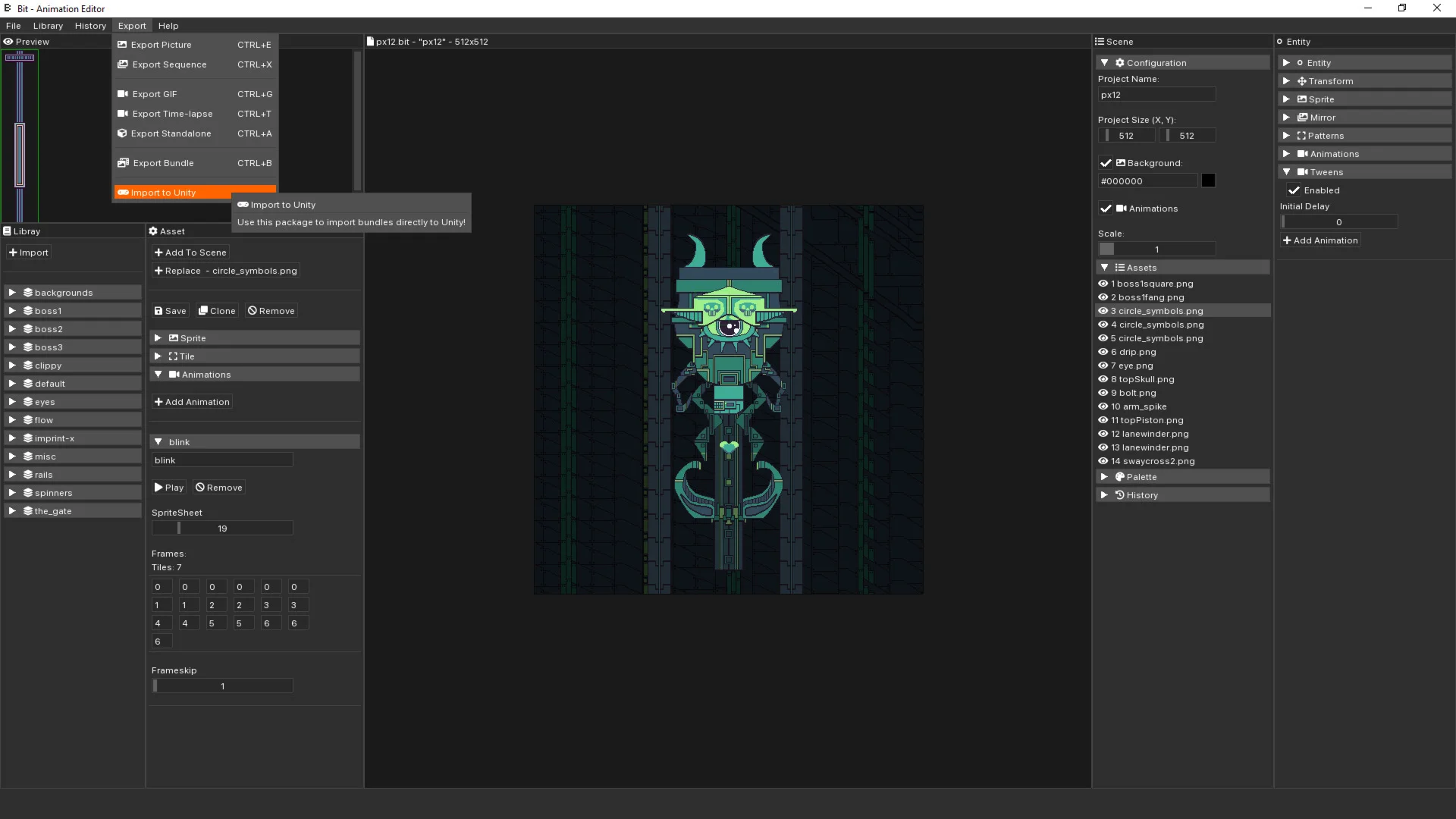Click the Add To Scene button
Viewport: 1456px width, 819px height.
[190, 253]
